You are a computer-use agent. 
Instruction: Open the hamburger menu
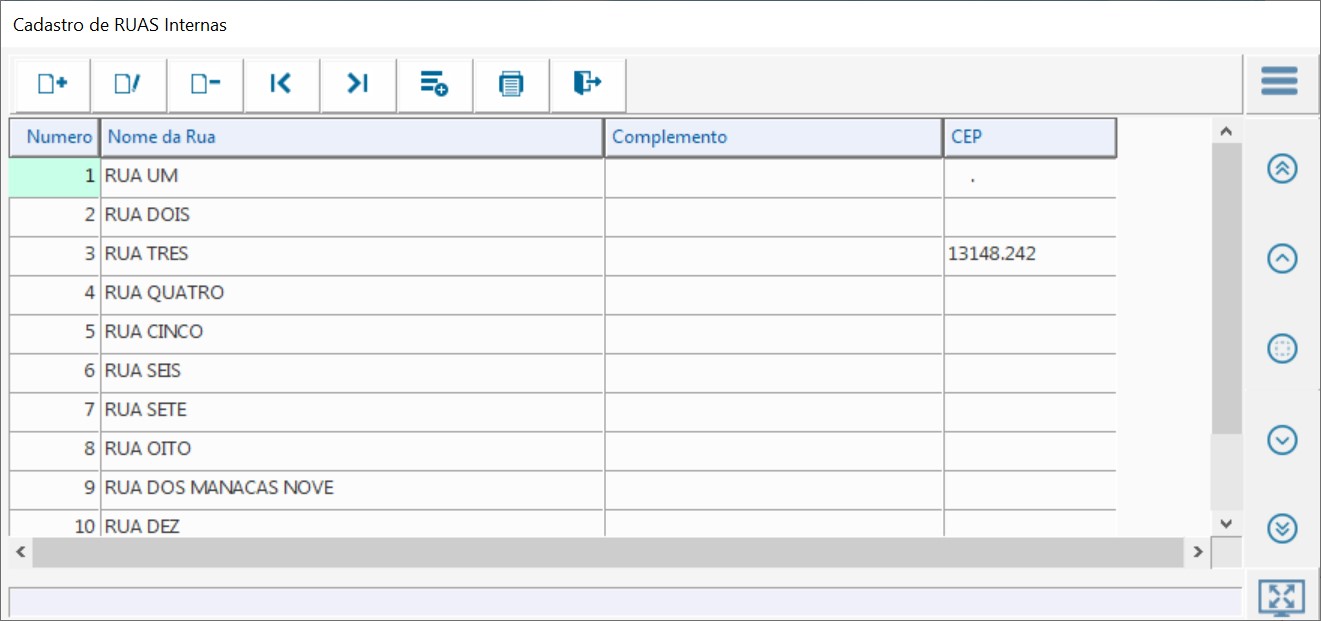pyautogui.click(x=1279, y=81)
